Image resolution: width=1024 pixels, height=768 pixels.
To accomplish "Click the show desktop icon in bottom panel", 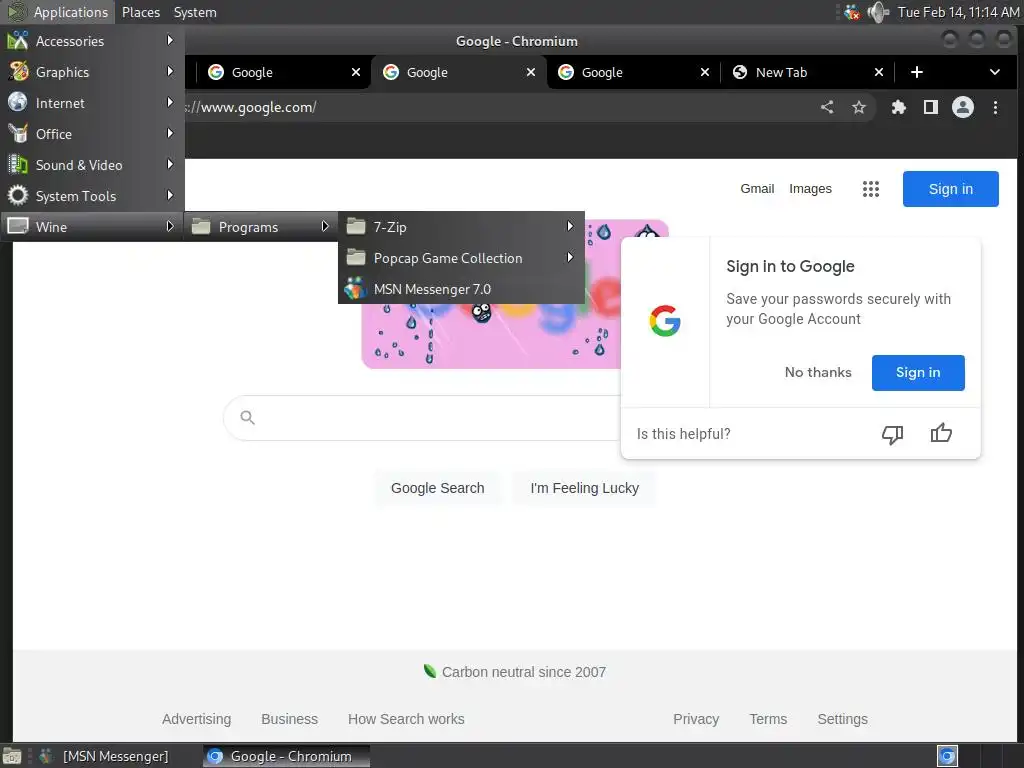I will (12, 756).
